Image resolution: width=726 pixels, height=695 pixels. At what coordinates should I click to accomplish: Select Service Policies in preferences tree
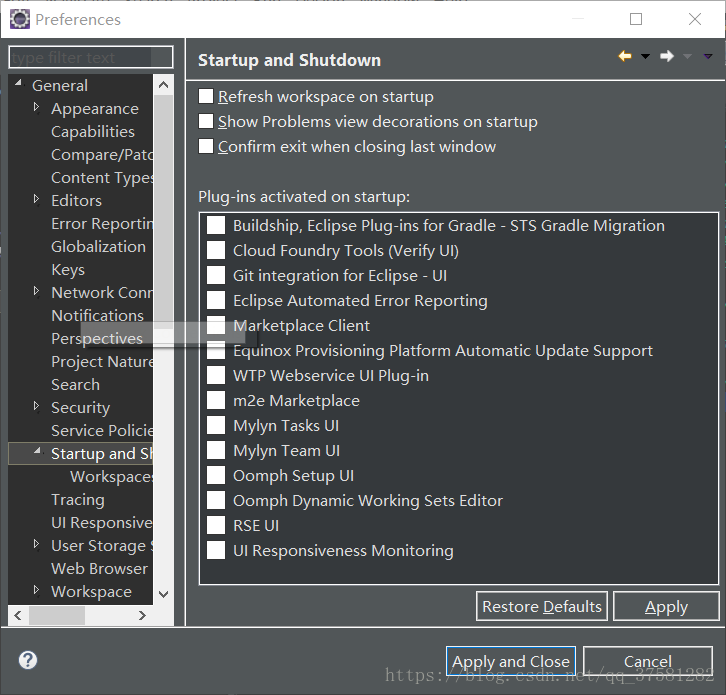coord(102,431)
